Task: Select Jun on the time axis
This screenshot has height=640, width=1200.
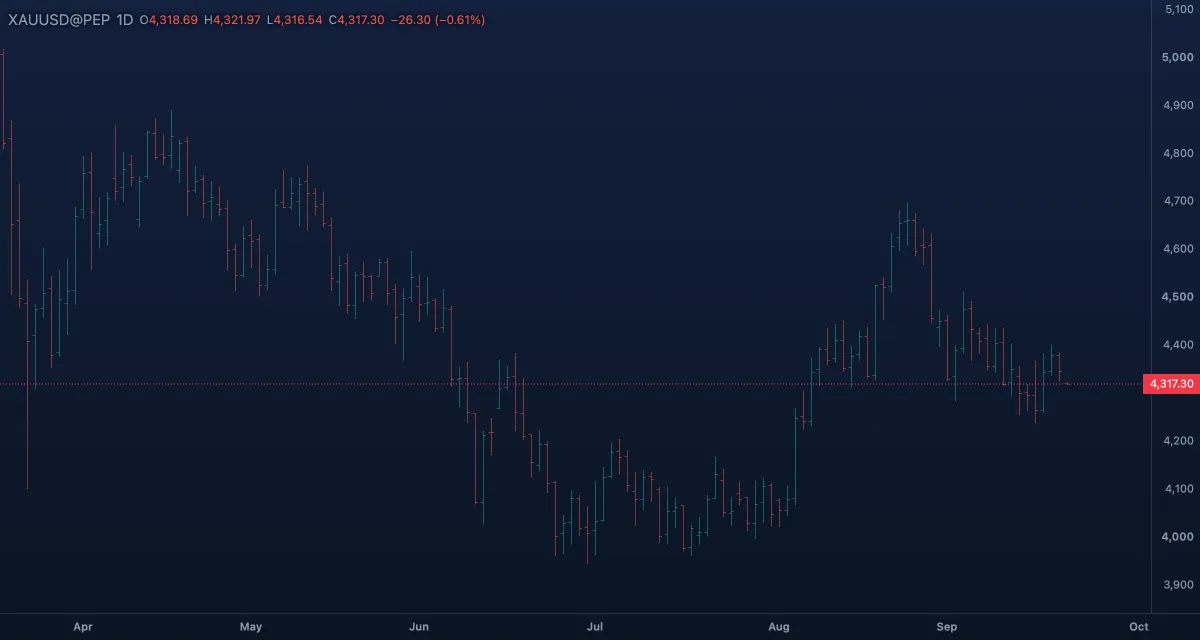Action: point(419,627)
